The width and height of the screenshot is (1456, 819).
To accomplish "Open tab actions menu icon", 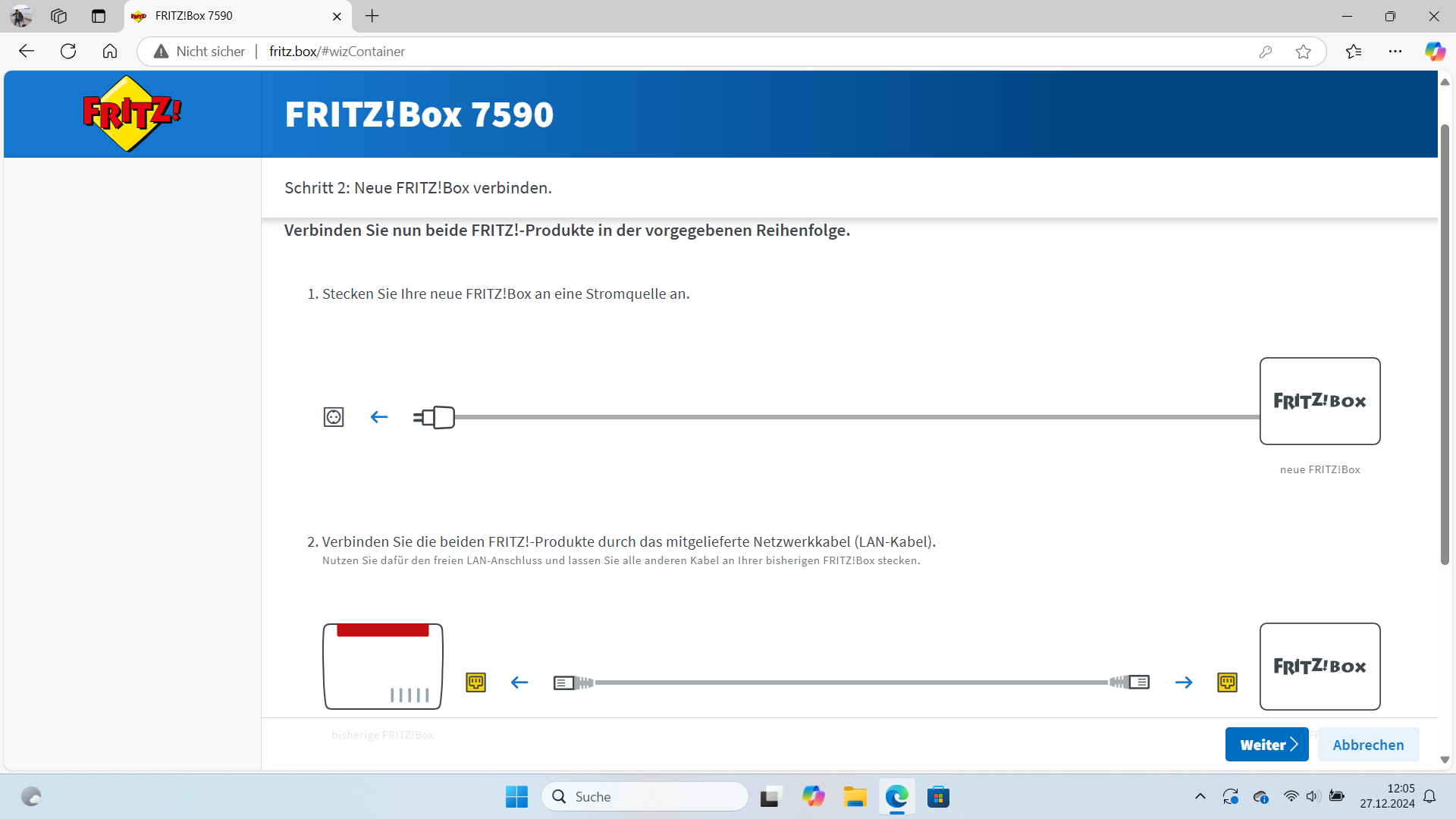I will coord(99,16).
